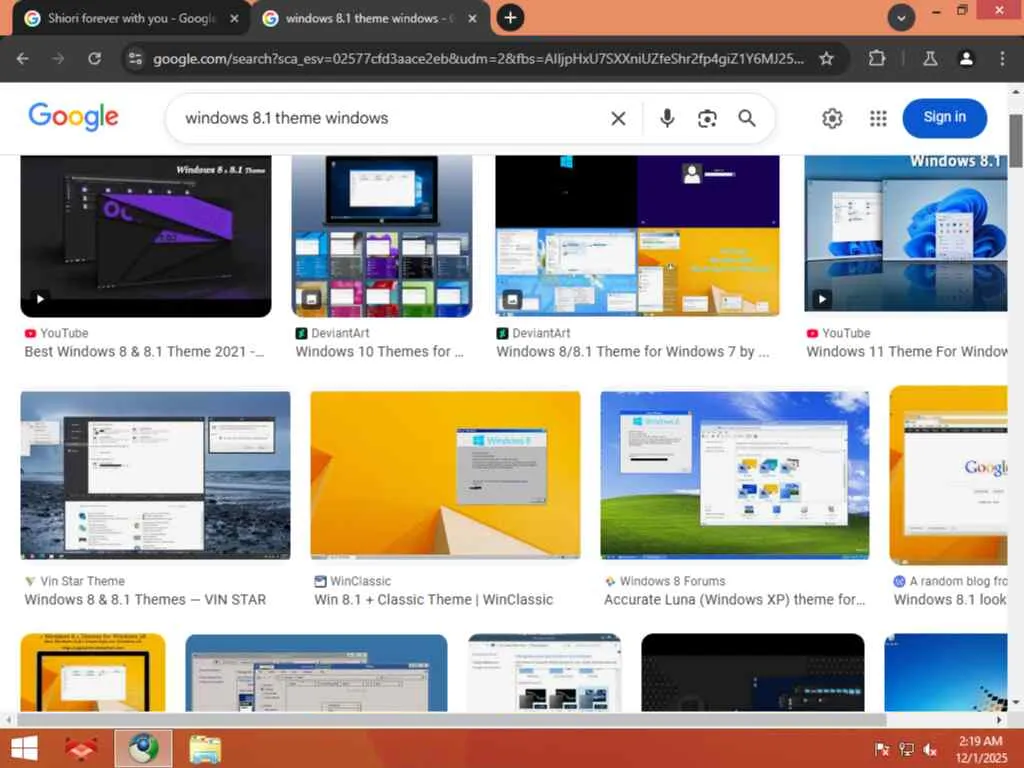Screen dimensions: 1024x768
Task: Click Windows 10 Themes for title link
Action: pyautogui.click(x=379, y=352)
